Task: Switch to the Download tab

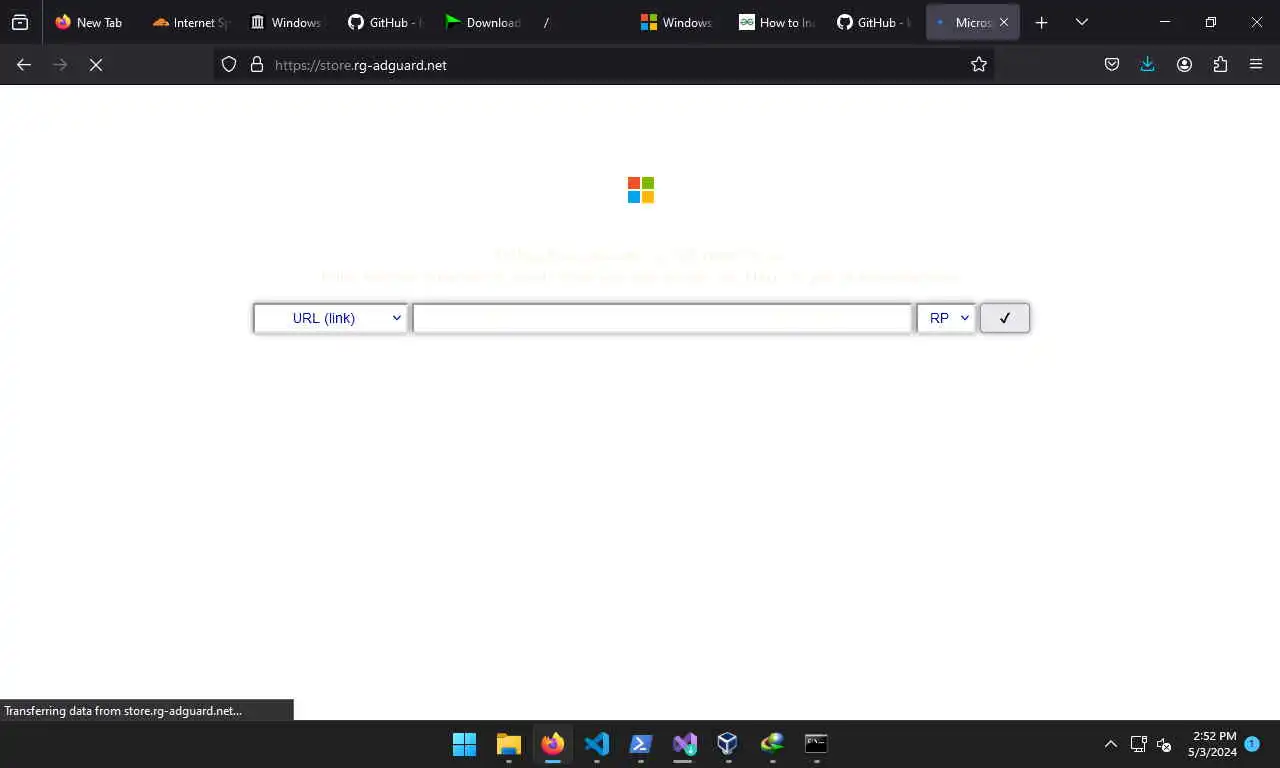Action: click(x=483, y=22)
